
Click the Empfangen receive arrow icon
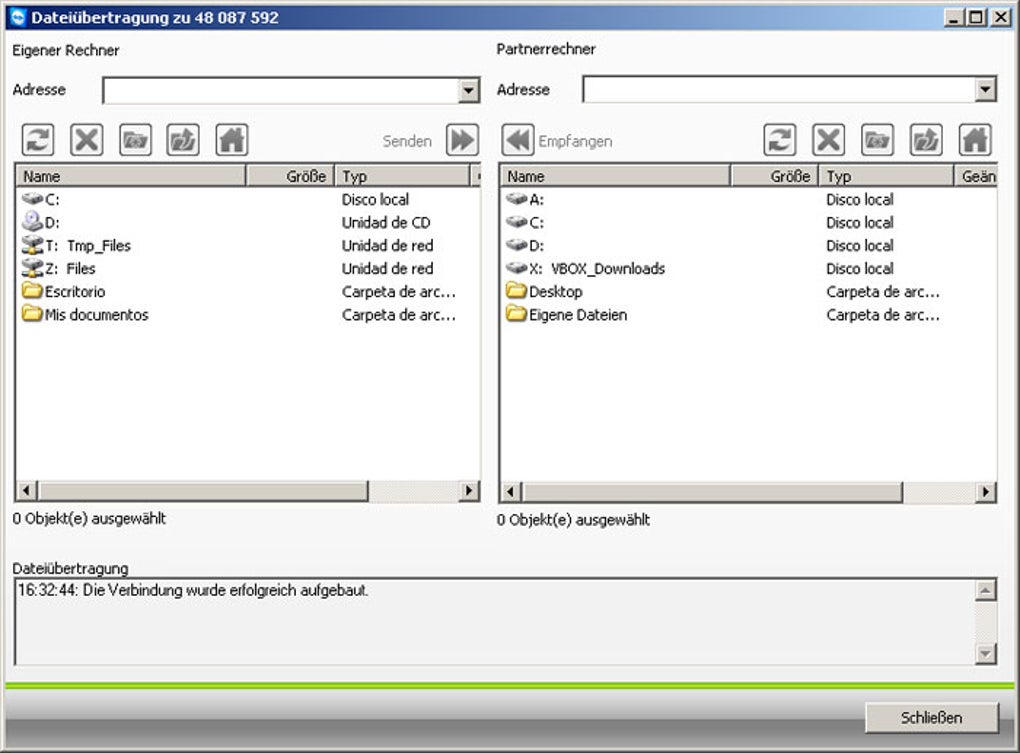tap(518, 139)
